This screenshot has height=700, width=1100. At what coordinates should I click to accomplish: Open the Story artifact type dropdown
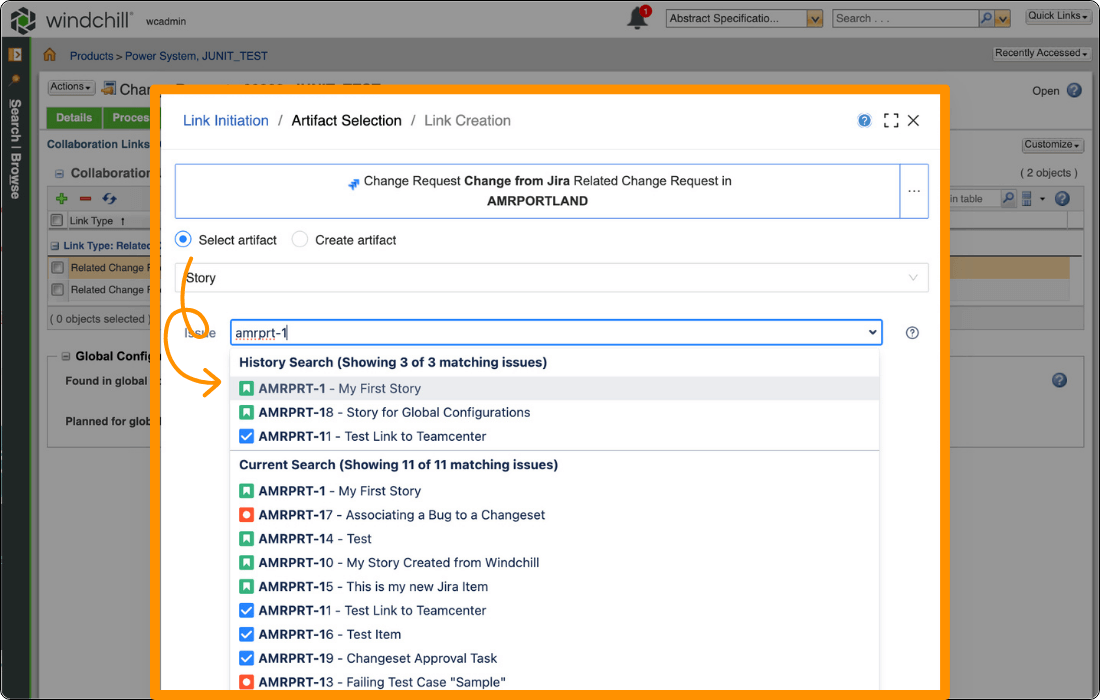pyautogui.click(x=915, y=278)
